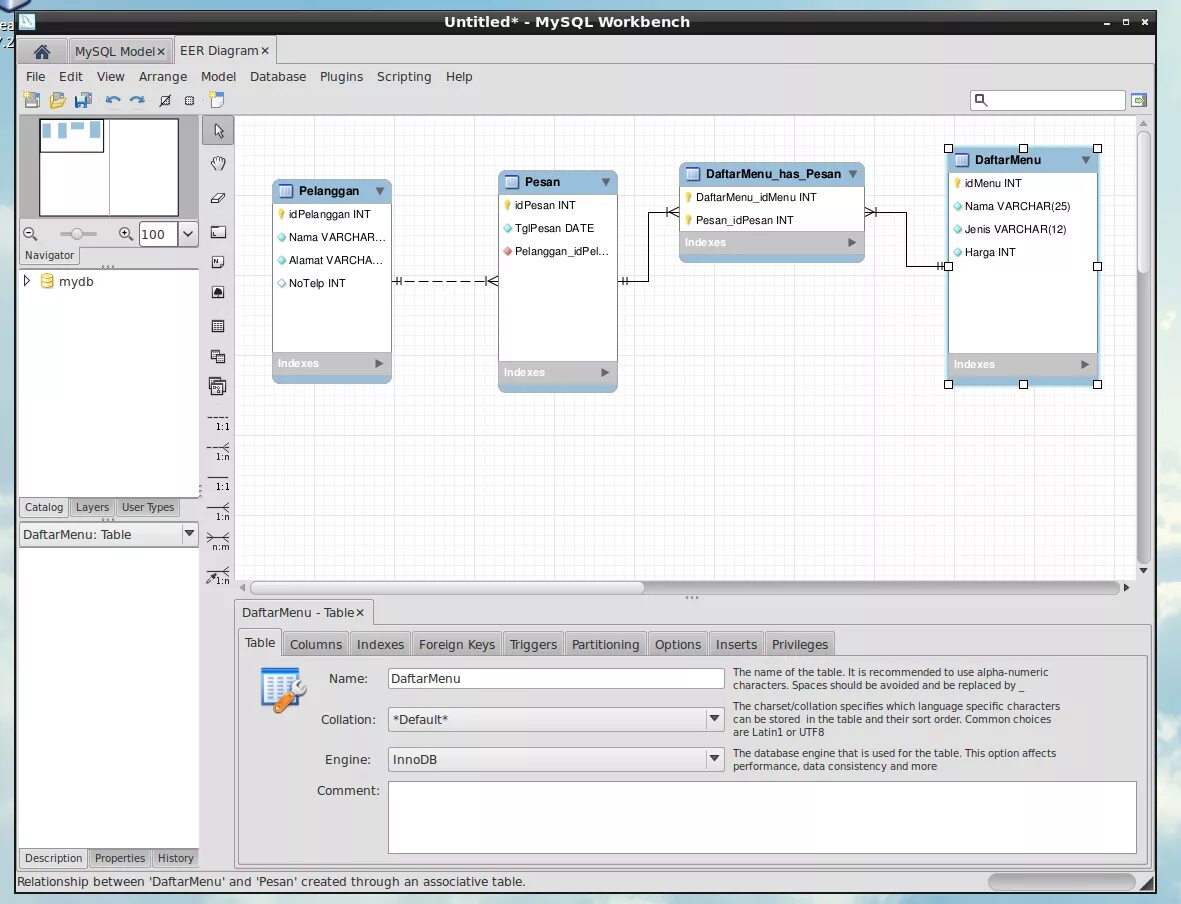Open the Engine dropdown
This screenshot has width=1181, height=904.
click(x=714, y=759)
